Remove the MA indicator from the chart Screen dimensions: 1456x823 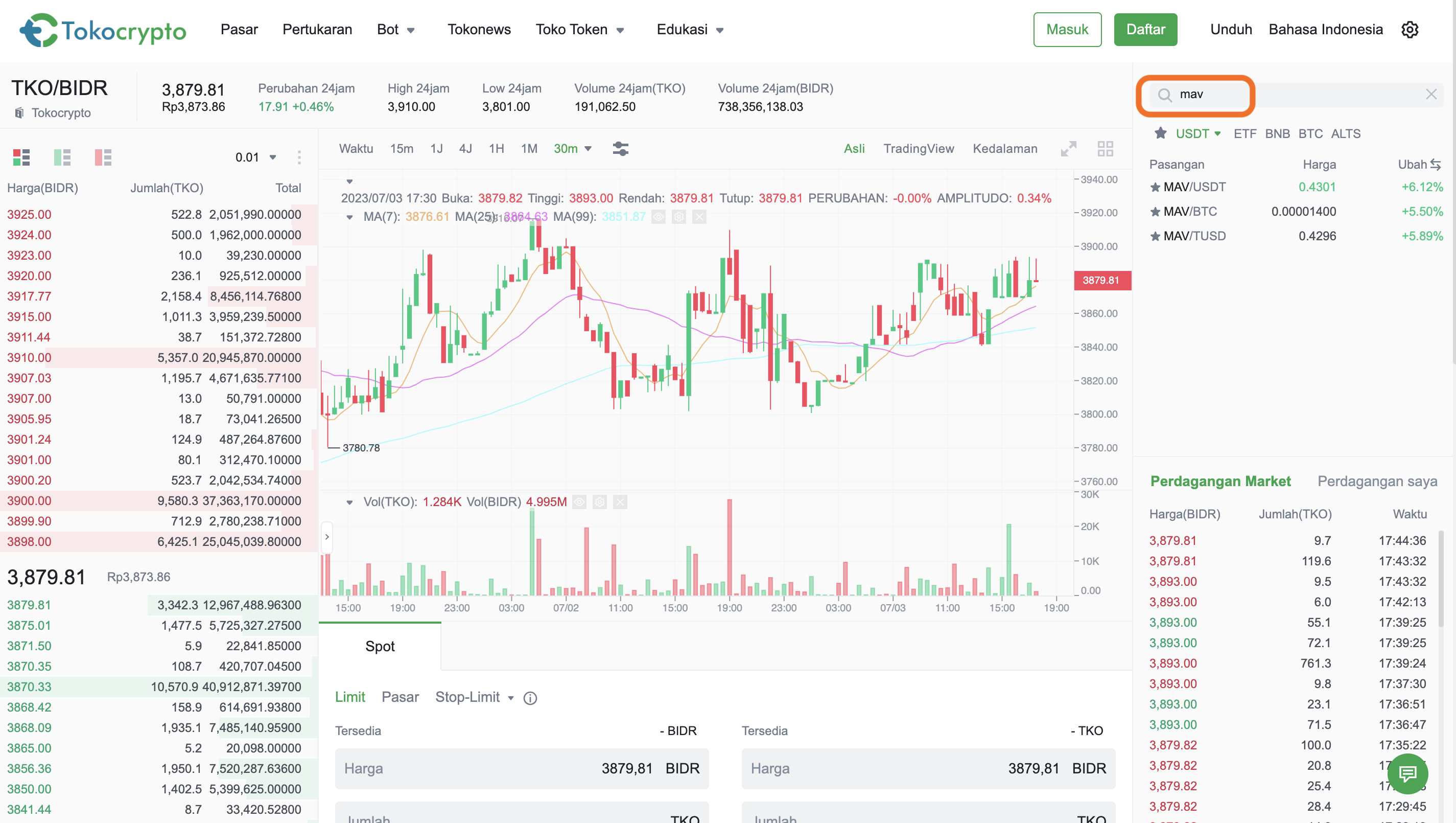pos(699,217)
